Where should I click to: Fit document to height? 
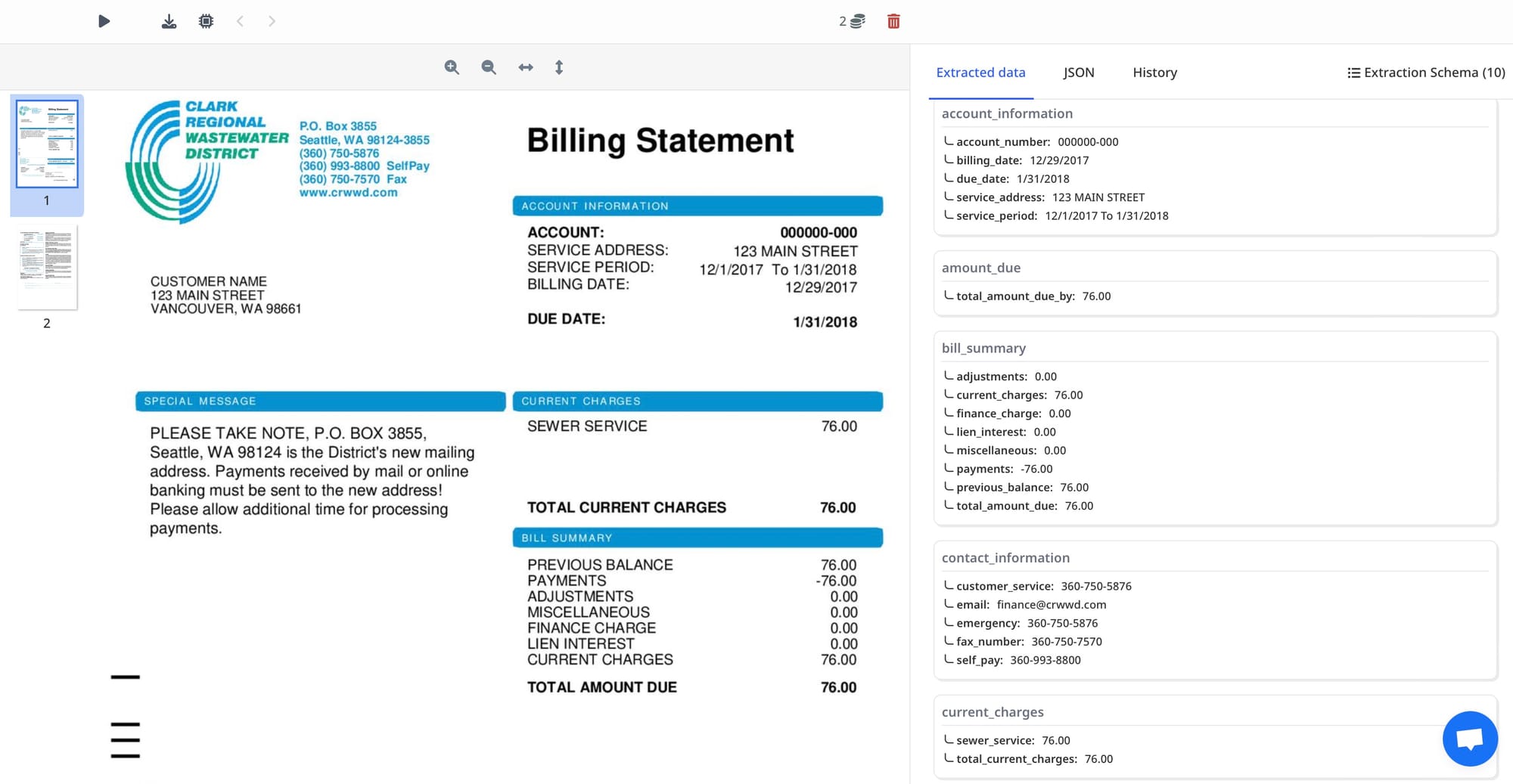tap(559, 67)
